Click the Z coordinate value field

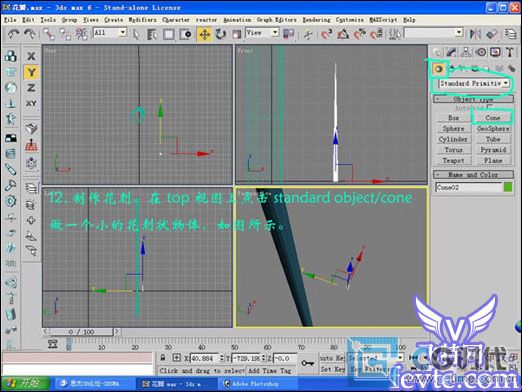click(x=285, y=358)
